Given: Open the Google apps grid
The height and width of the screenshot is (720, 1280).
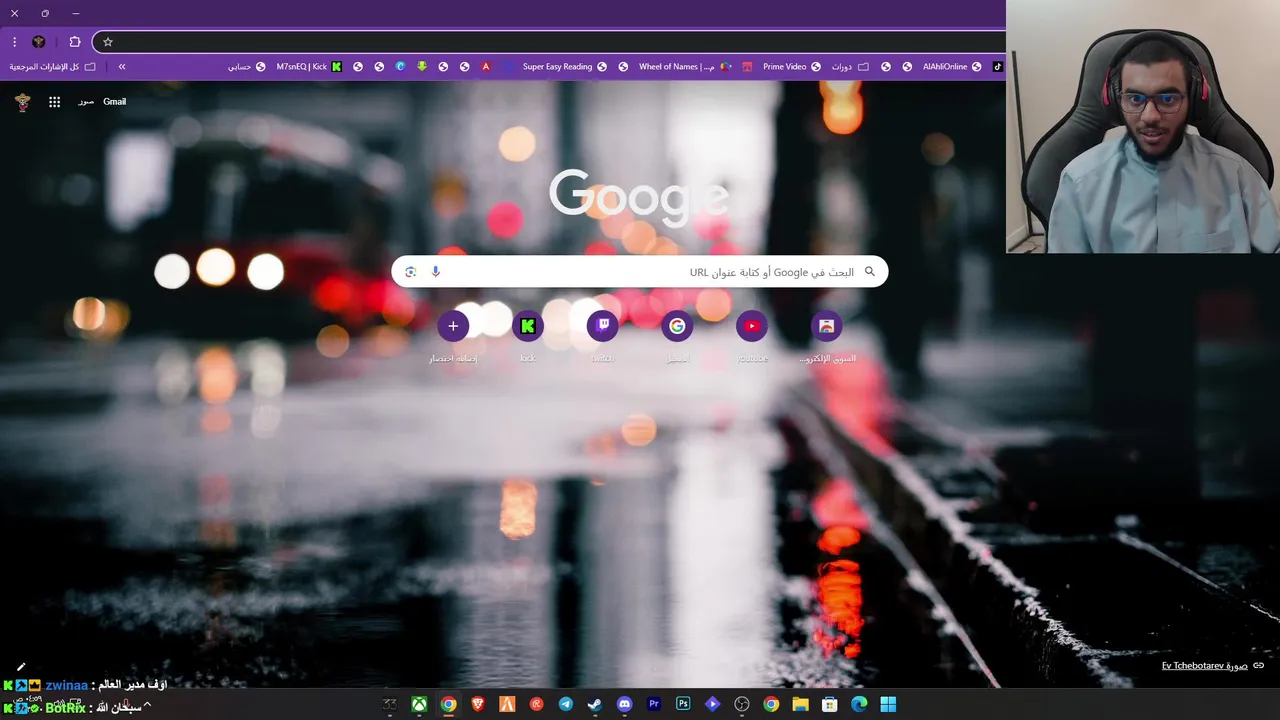Looking at the screenshot, I should (55, 102).
